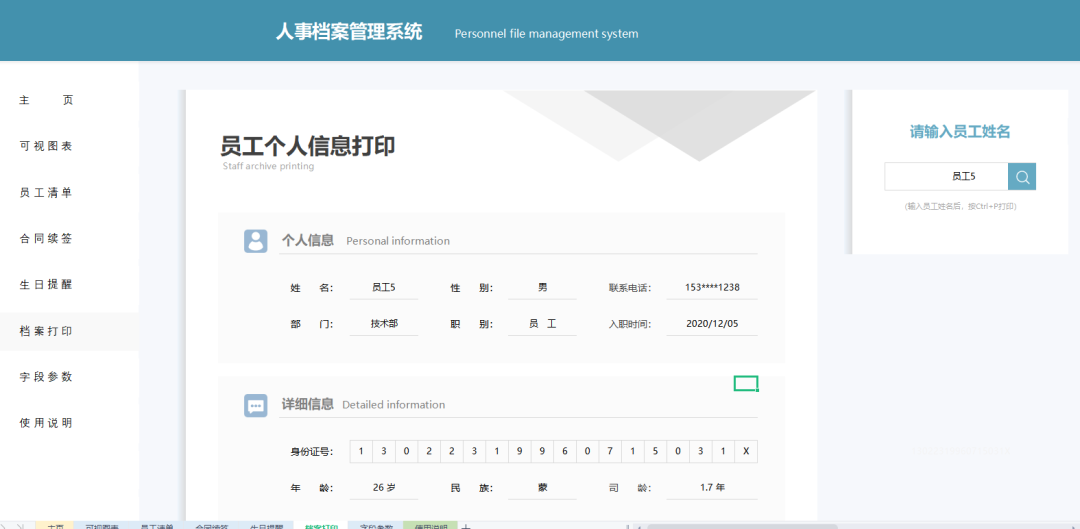The image size is (1080, 529).
Task: Click the 身份证号 label
Action: 312,453
